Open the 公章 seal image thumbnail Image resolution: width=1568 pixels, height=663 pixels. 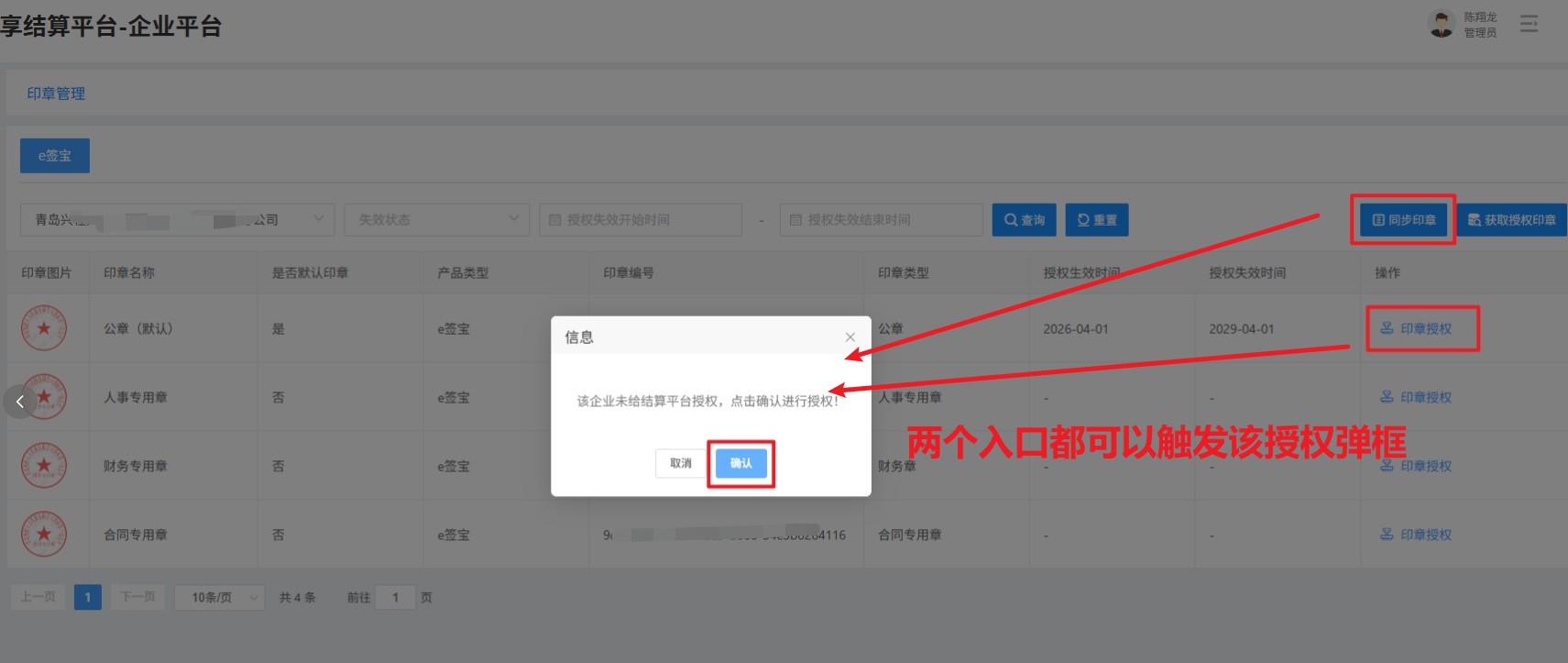click(44, 328)
